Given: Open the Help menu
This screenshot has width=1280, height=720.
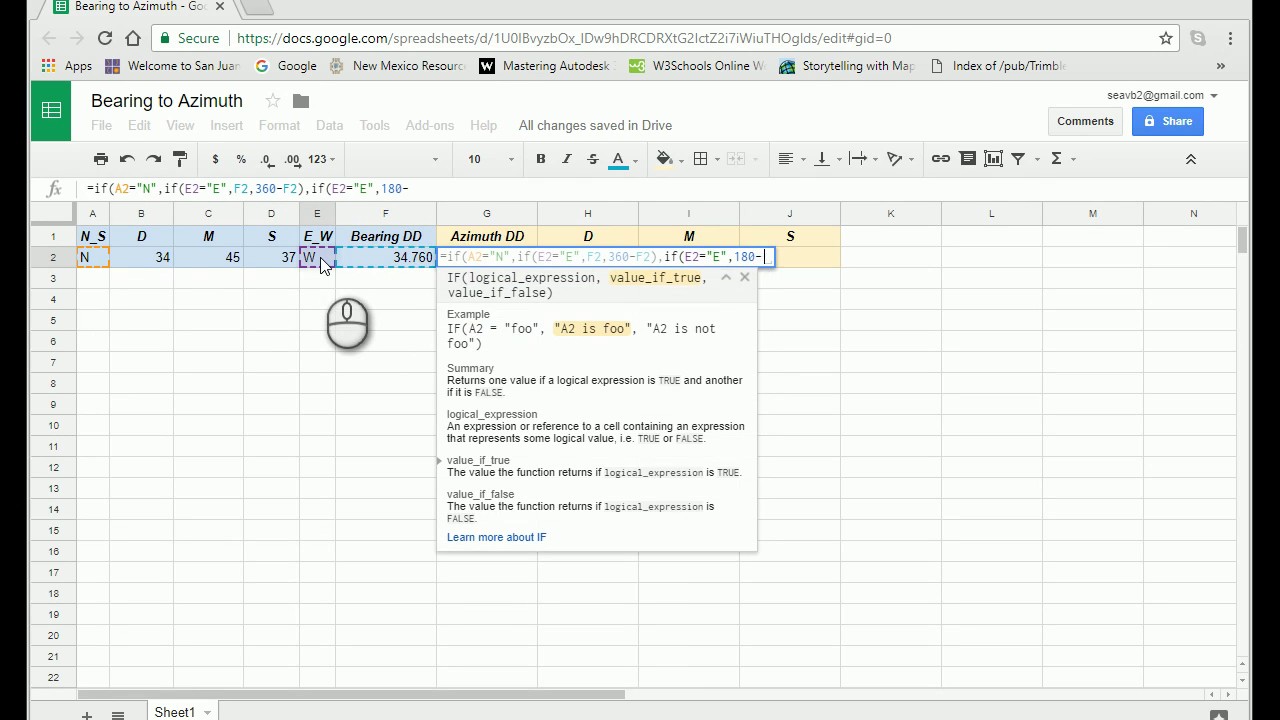Looking at the screenshot, I should click(x=483, y=126).
